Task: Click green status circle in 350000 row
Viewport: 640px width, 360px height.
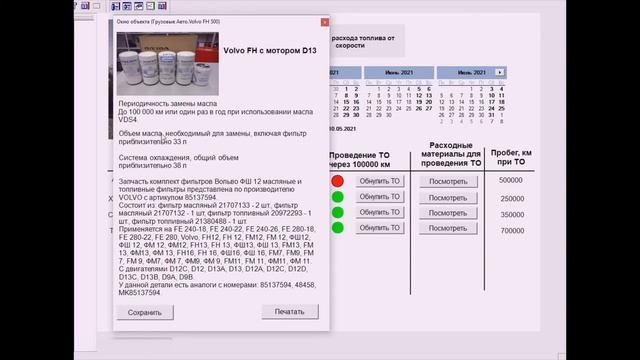Action: pyautogui.click(x=337, y=212)
